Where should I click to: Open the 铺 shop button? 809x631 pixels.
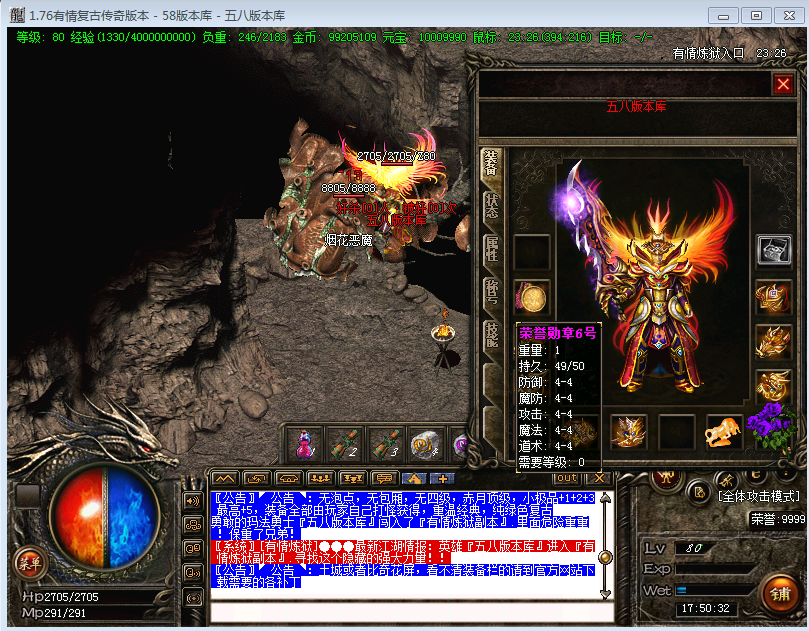780,594
